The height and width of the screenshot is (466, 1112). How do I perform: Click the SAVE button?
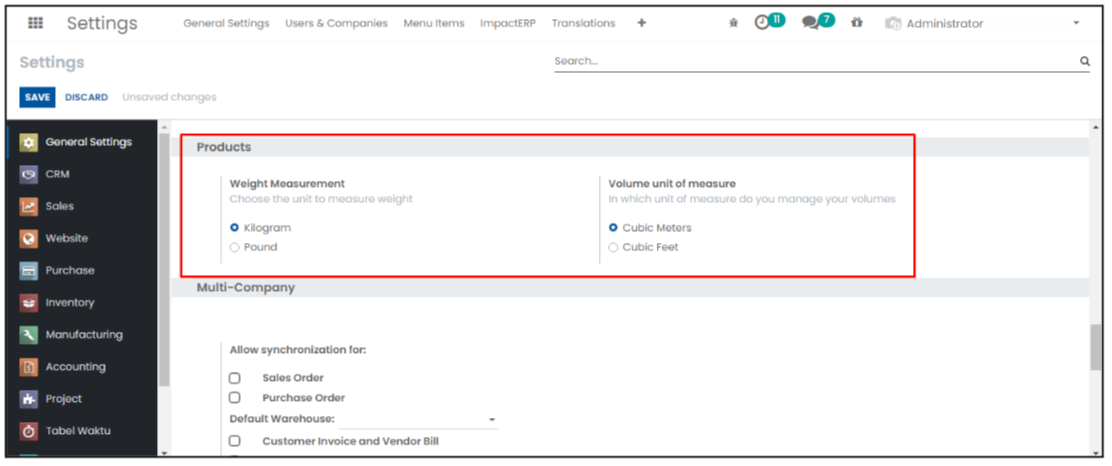(38, 97)
